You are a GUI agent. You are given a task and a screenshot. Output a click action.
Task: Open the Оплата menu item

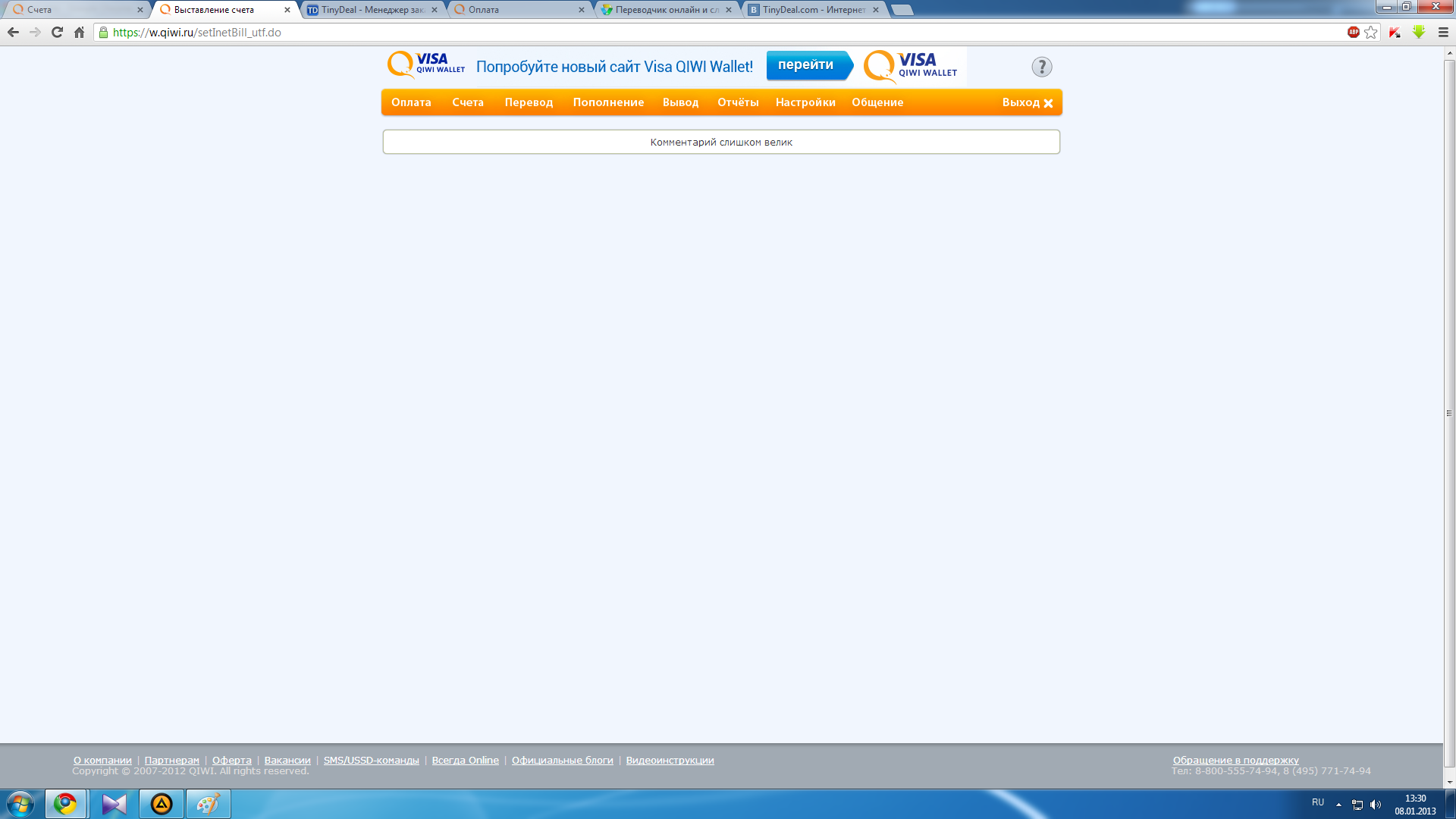click(x=411, y=102)
